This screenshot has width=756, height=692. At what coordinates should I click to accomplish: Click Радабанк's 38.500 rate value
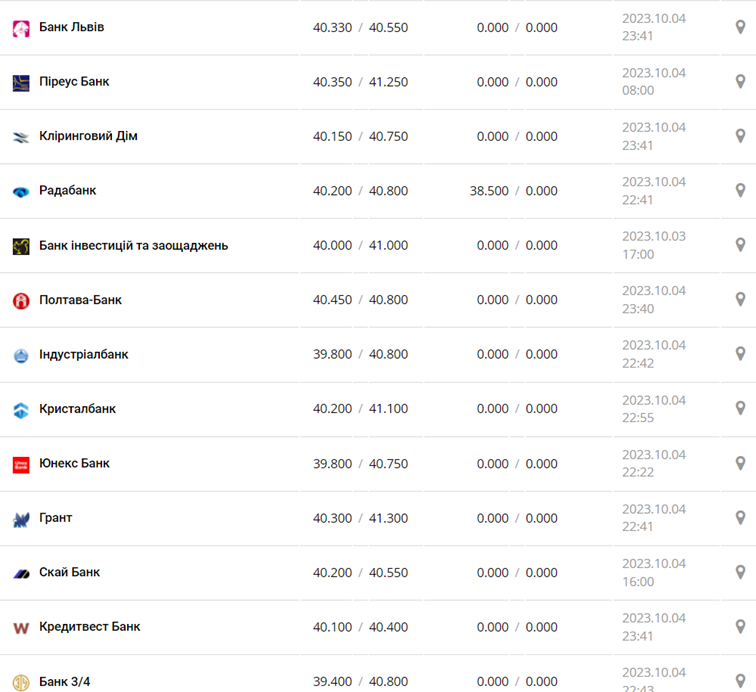tap(489, 190)
